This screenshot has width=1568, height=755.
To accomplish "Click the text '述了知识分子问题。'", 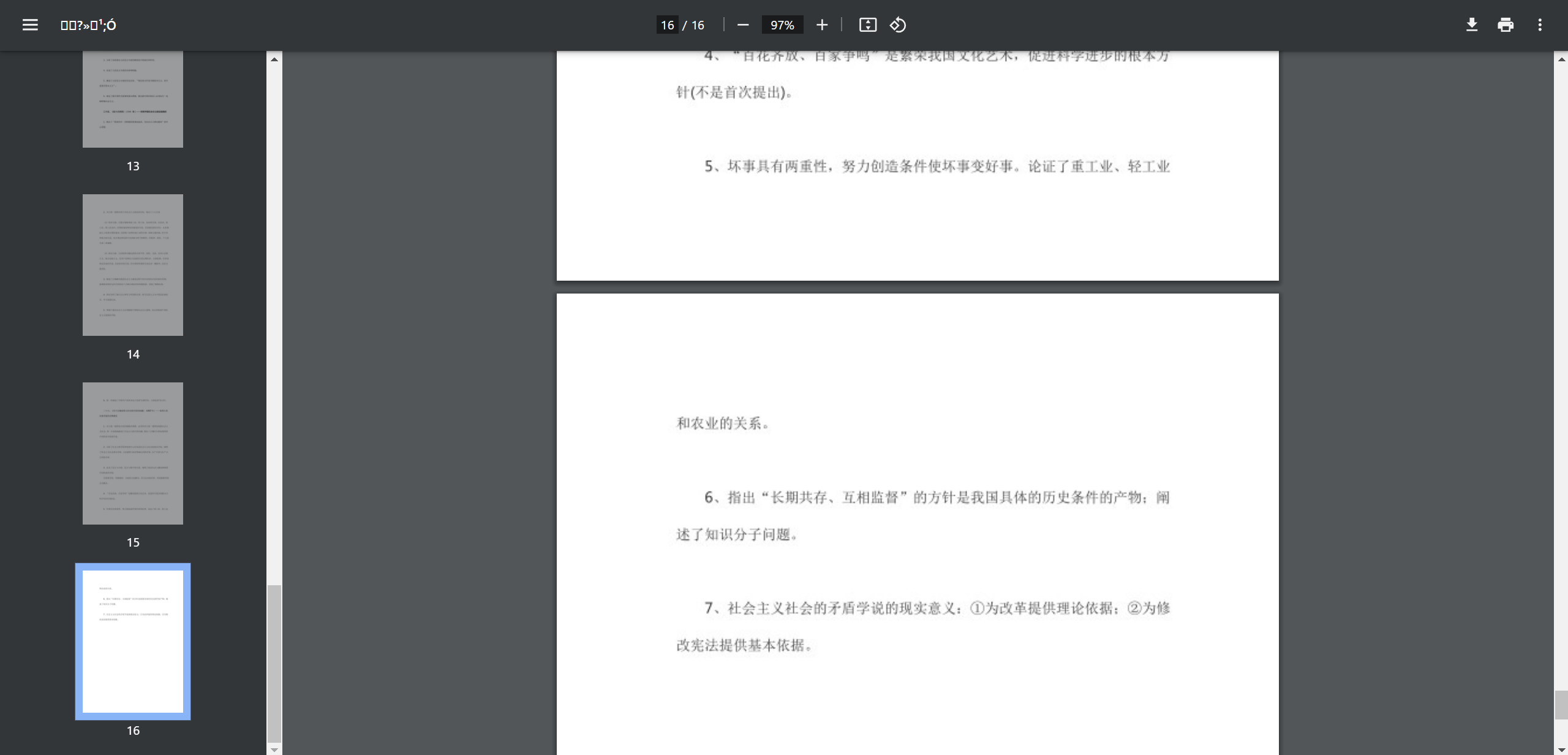I will point(737,534).
